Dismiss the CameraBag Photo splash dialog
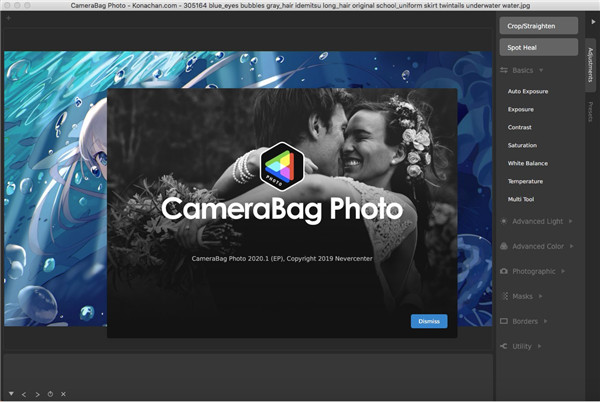The width and height of the screenshot is (600, 402). click(x=428, y=320)
